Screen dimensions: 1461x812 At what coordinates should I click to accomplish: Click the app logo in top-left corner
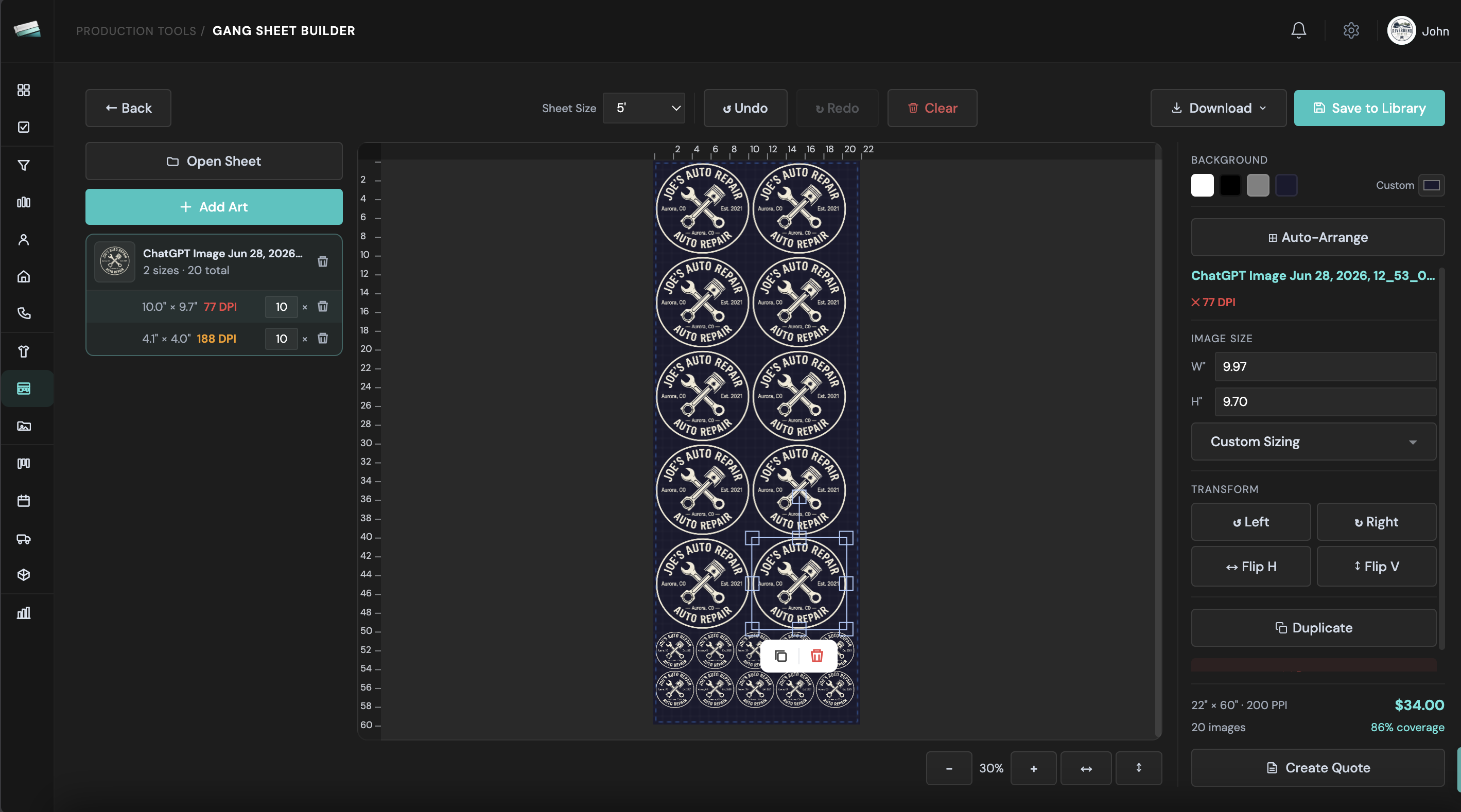pos(27,29)
